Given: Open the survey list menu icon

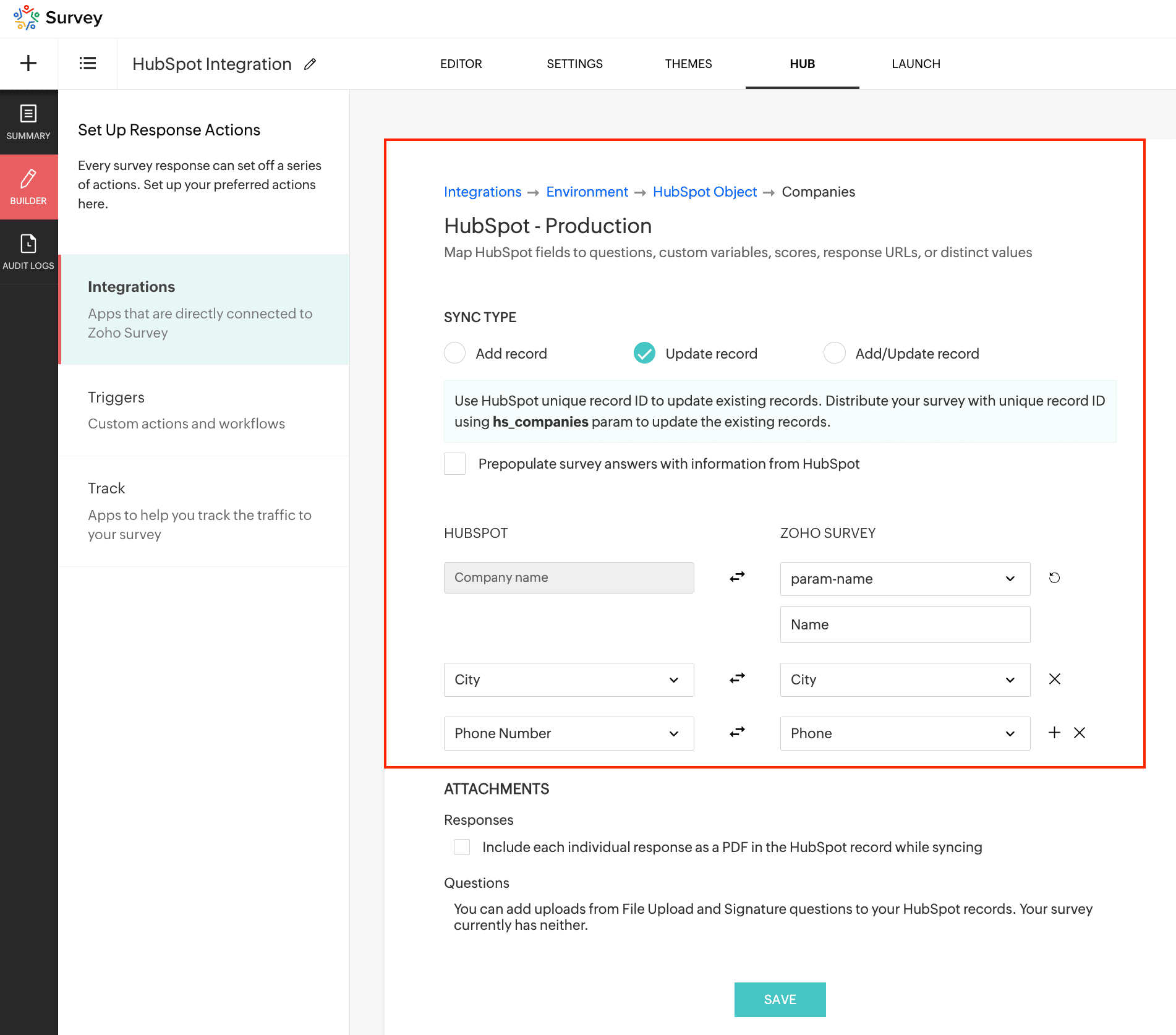Looking at the screenshot, I should [88, 63].
